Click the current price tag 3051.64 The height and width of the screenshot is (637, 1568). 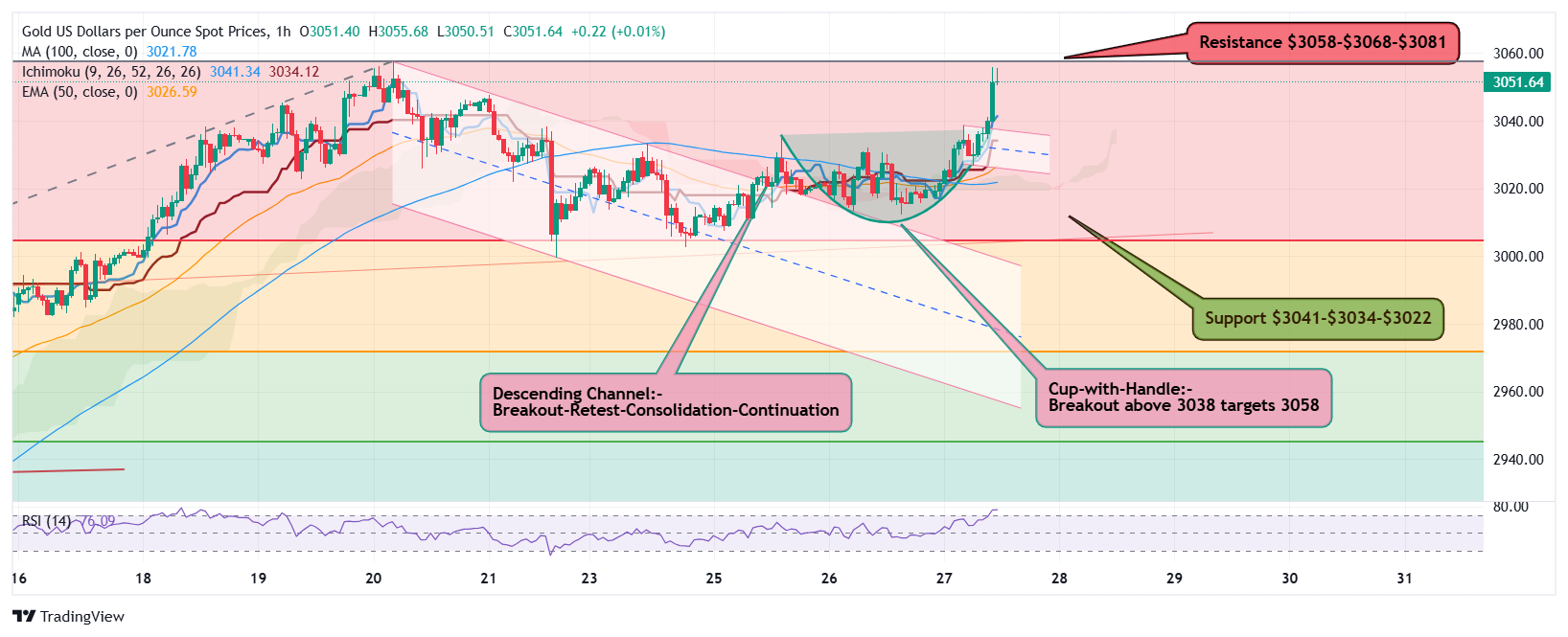1517,82
